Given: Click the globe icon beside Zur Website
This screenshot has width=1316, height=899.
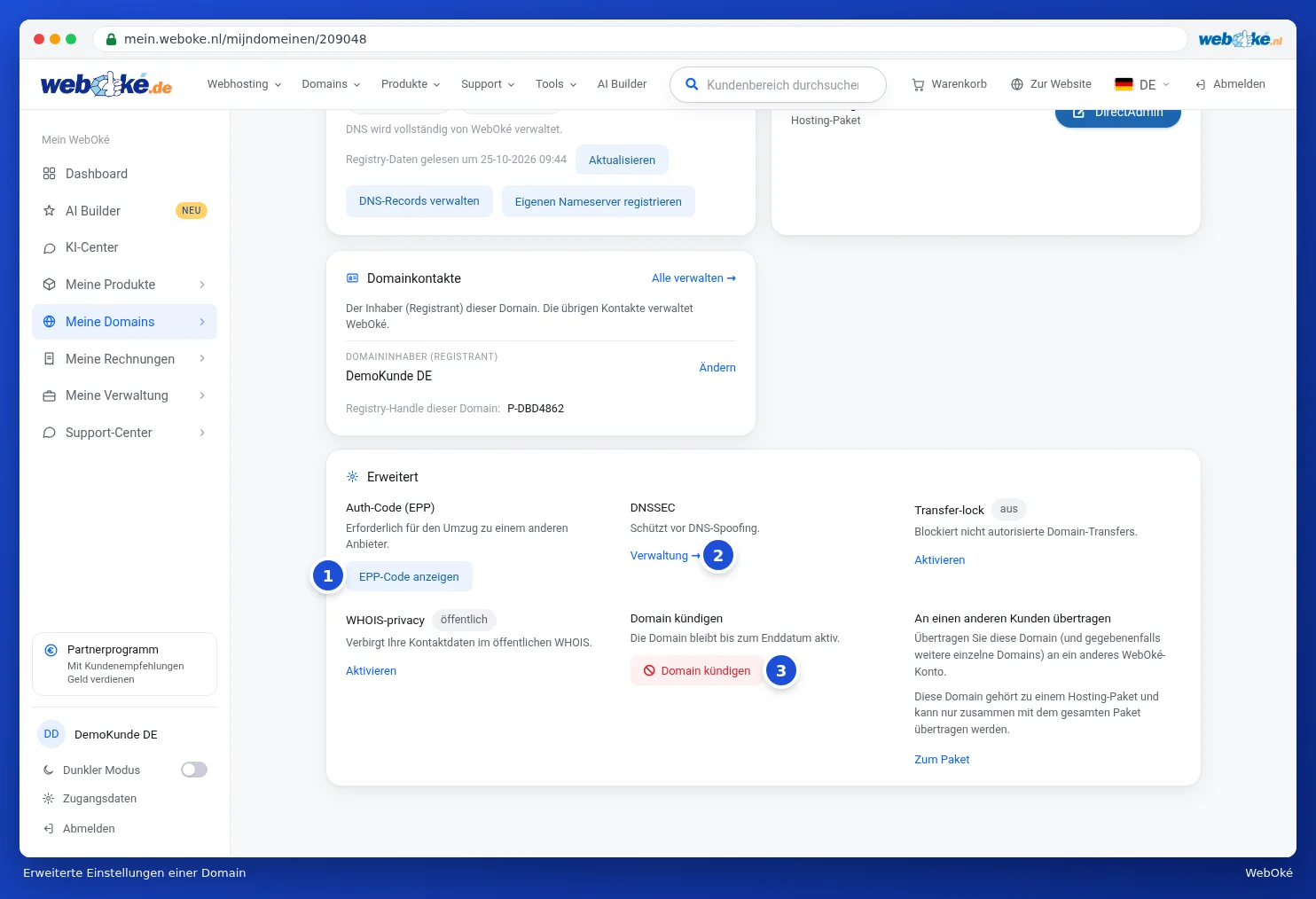Looking at the screenshot, I should pyautogui.click(x=1017, y=84).
